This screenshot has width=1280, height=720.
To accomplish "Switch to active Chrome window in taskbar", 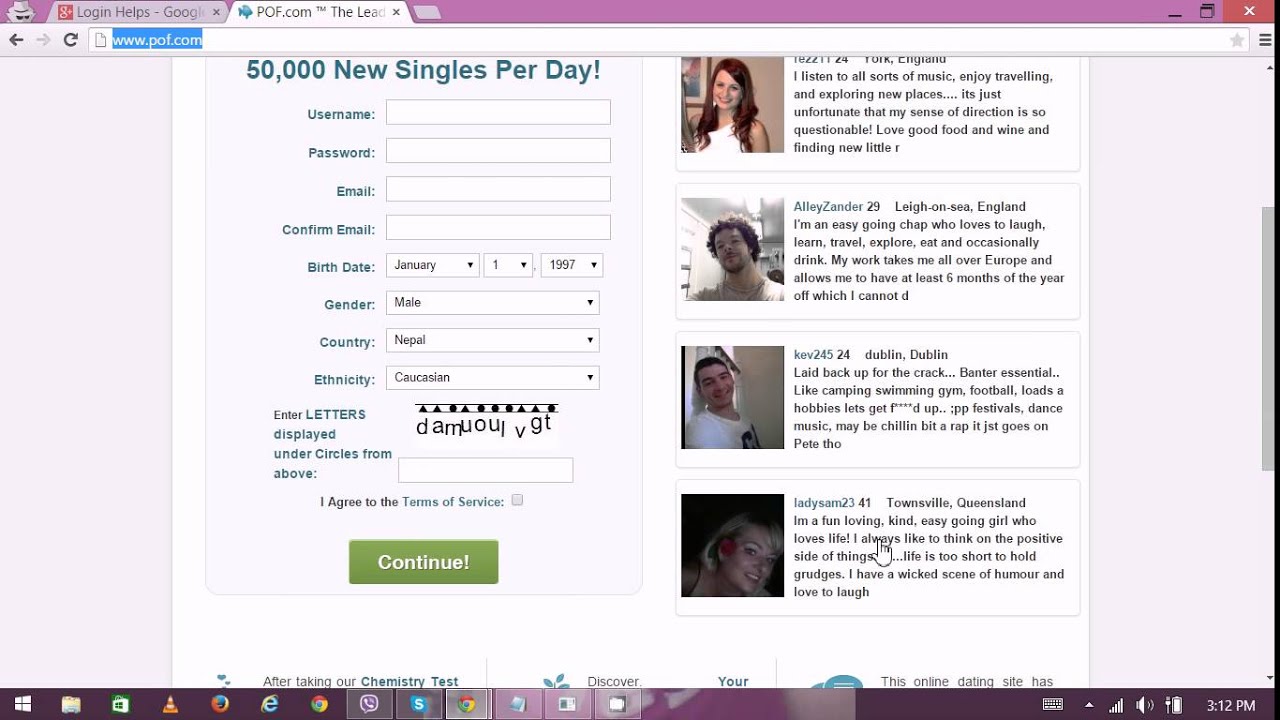I will tap(467, 704).
